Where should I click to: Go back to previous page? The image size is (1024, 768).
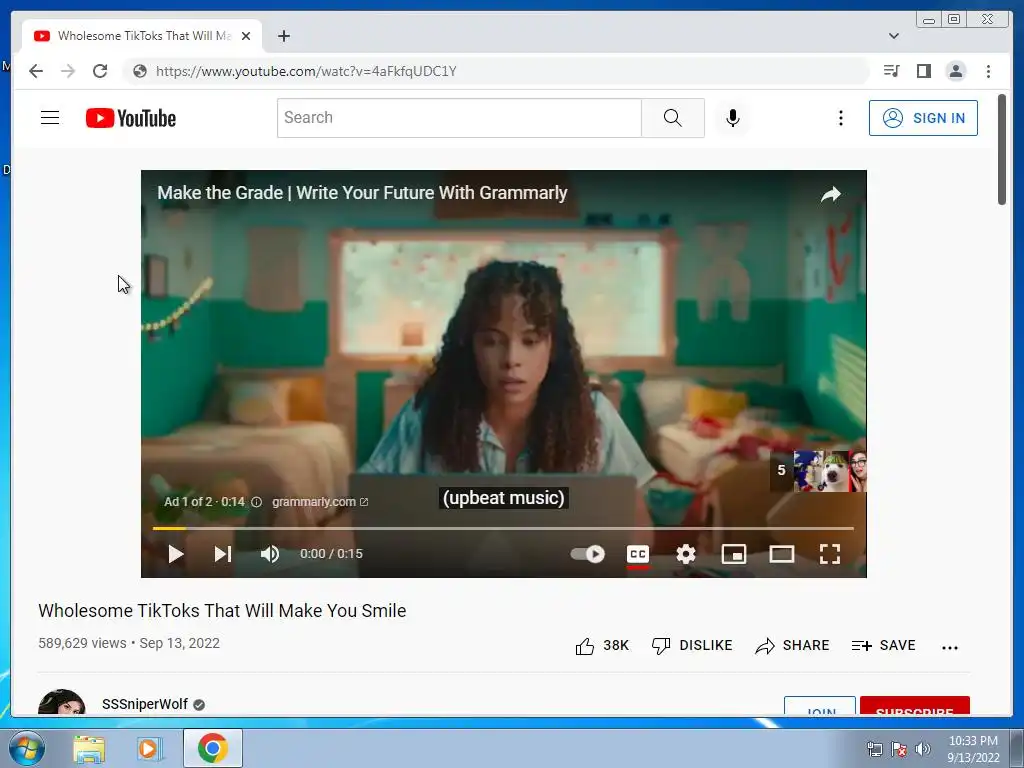pyautogui.click(x=36, y=71)
